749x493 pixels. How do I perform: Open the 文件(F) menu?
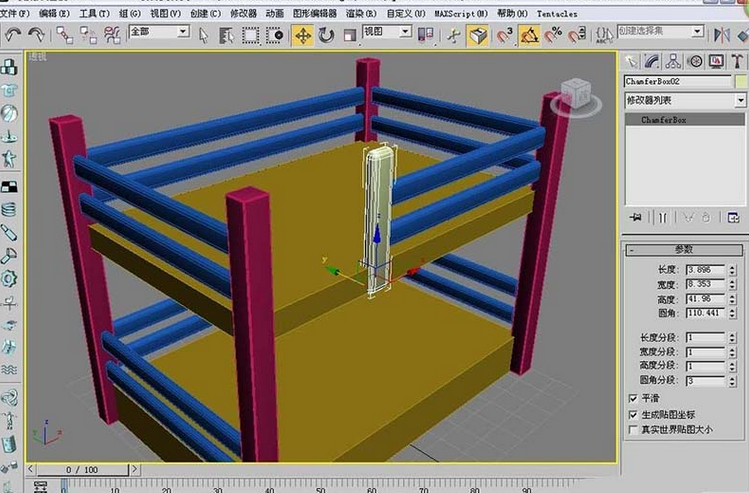(x=15, y=13)
